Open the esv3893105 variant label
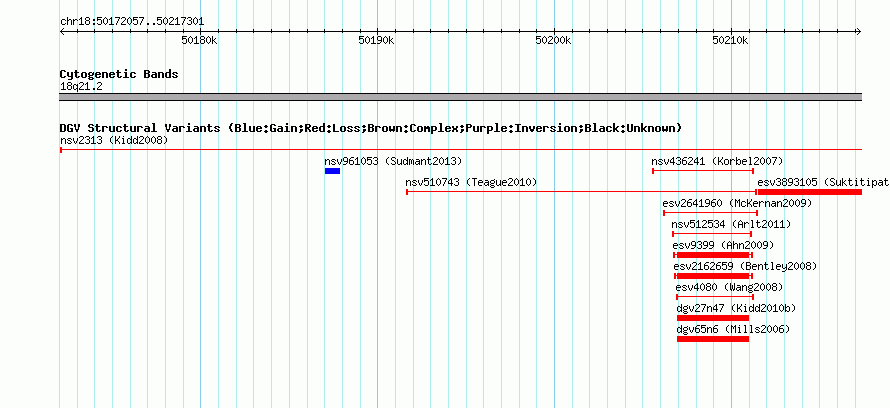 pos(823,182)
